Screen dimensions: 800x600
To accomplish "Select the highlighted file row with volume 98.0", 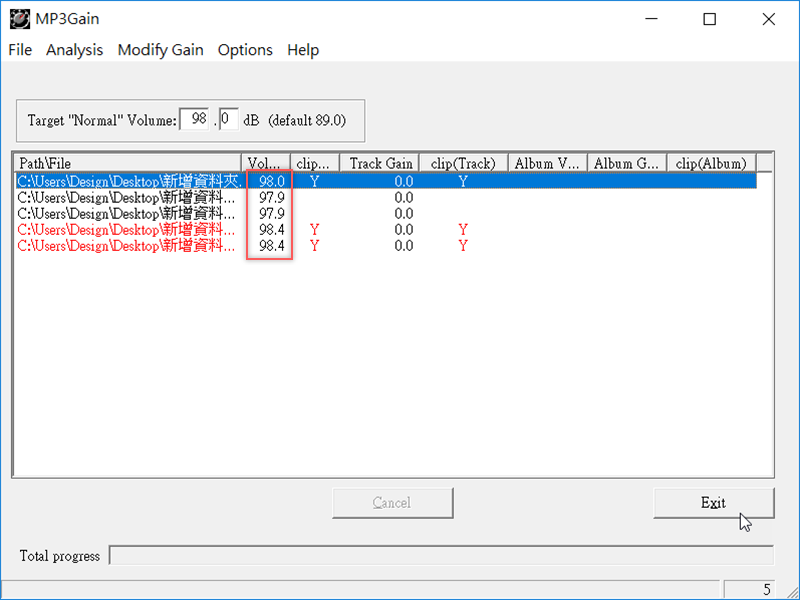I will pyautogui.click(x=386, y=181).
